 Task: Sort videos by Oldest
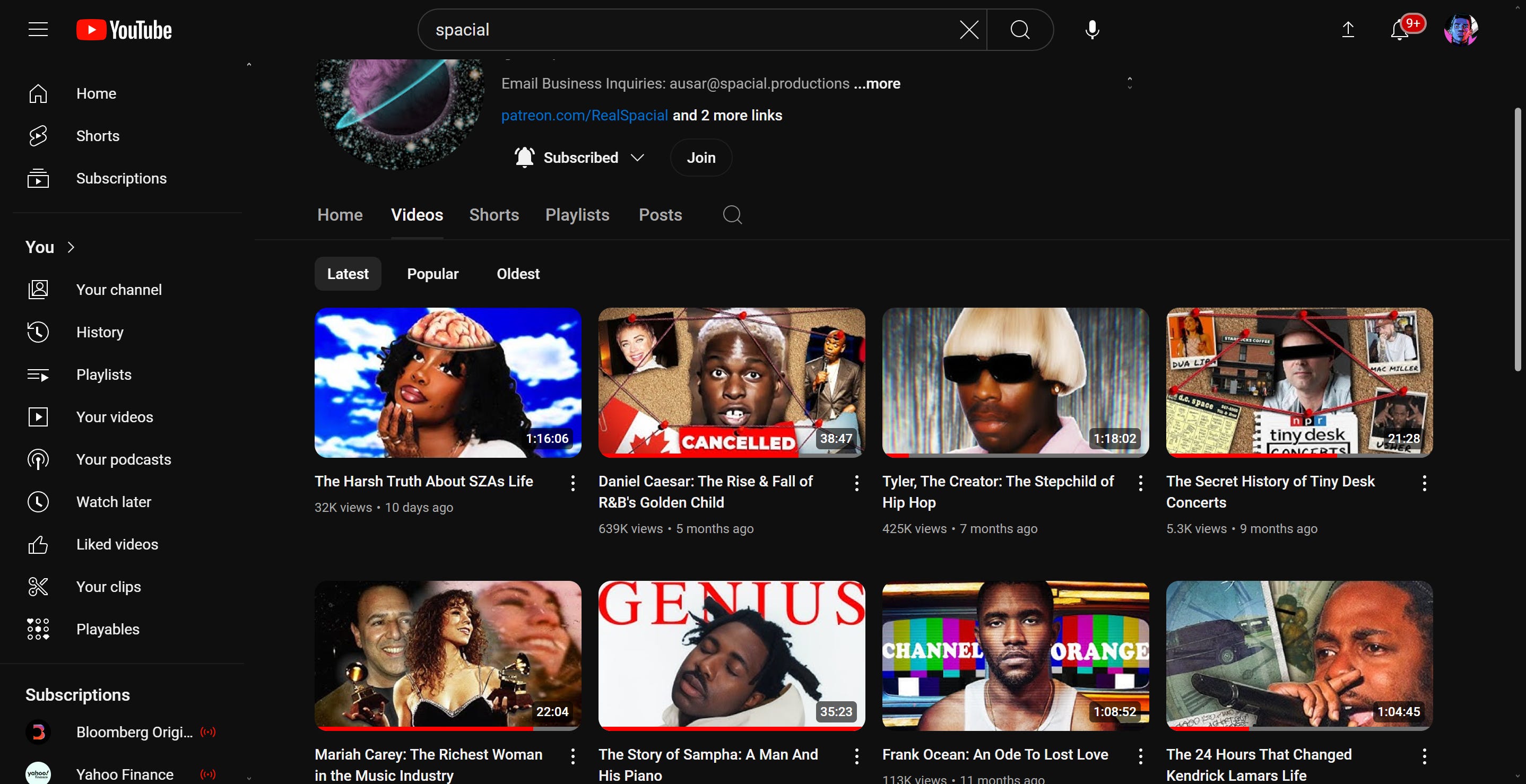point(518,274)
